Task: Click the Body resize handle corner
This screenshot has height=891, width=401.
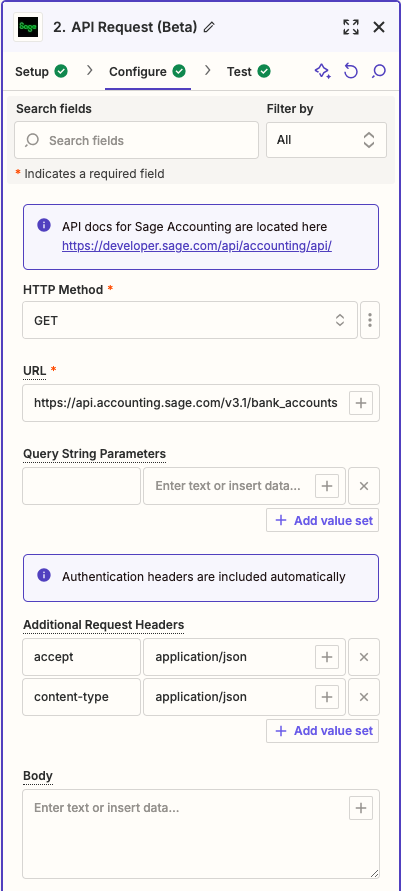Action: point(374,873)
